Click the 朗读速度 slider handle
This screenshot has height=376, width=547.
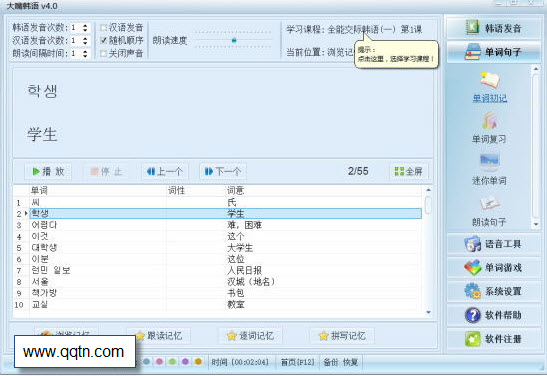coord(234,40)
